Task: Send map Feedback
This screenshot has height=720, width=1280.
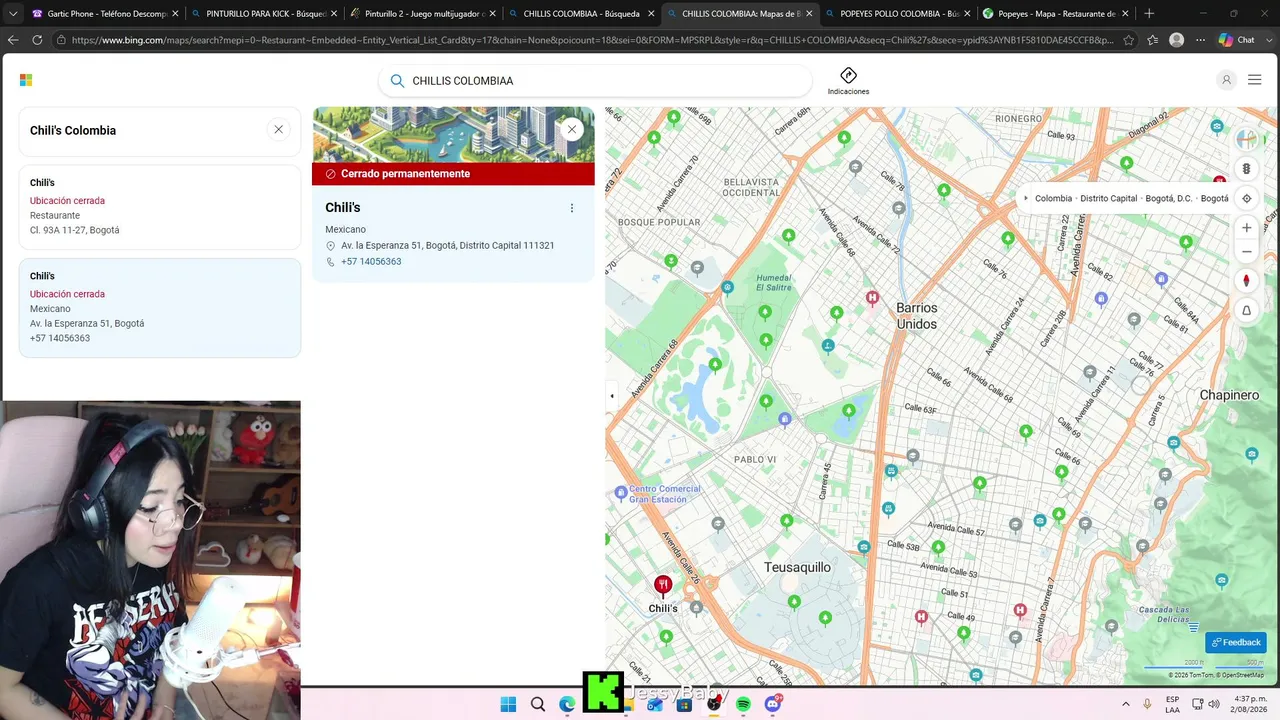Action: tap(1236, 642)
